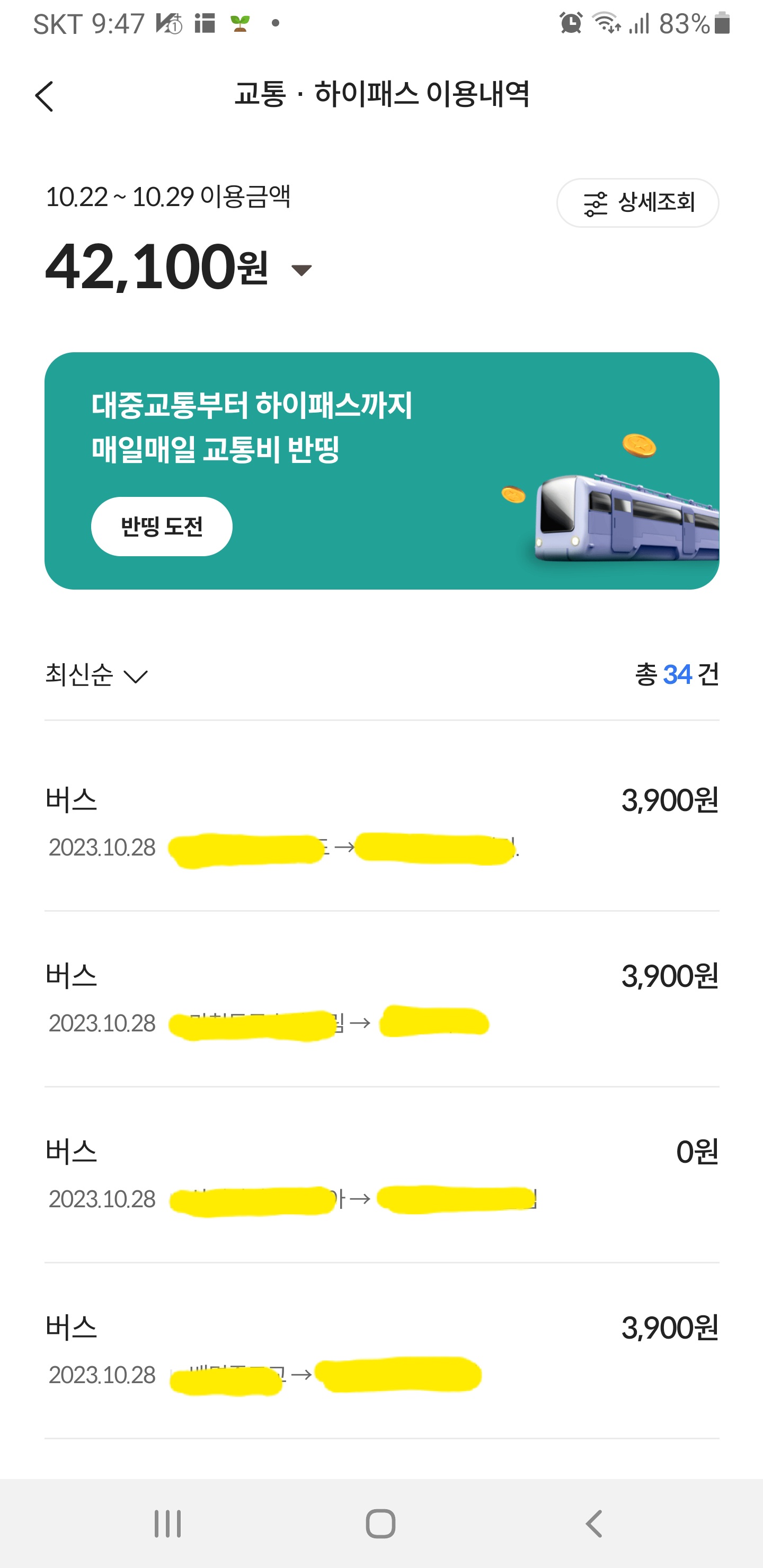Open the last 버스 3,900원 transaction
The image size is (763, 1568).
381,1349
